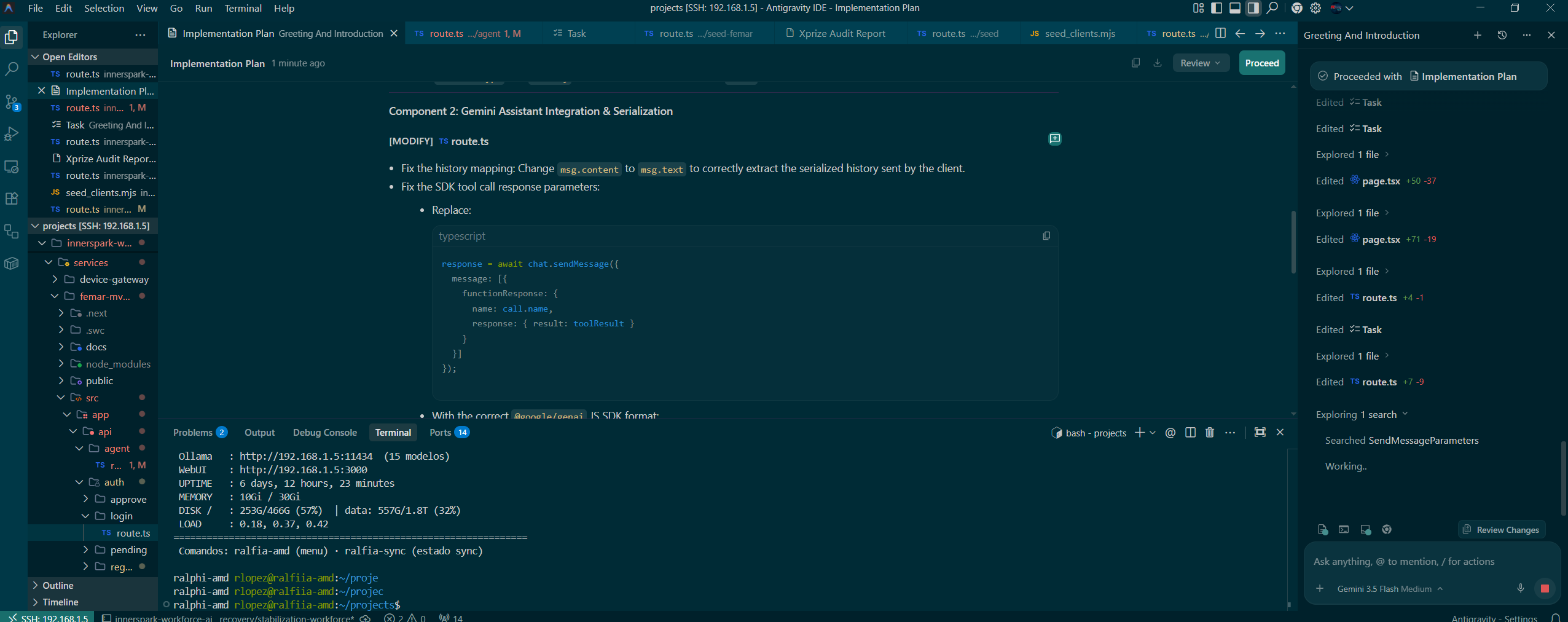Image resolution: width=1568 pixels, height=622 pixels.
Task: Navigate forward with the right arrow
Action: [x=1260, y=33]
